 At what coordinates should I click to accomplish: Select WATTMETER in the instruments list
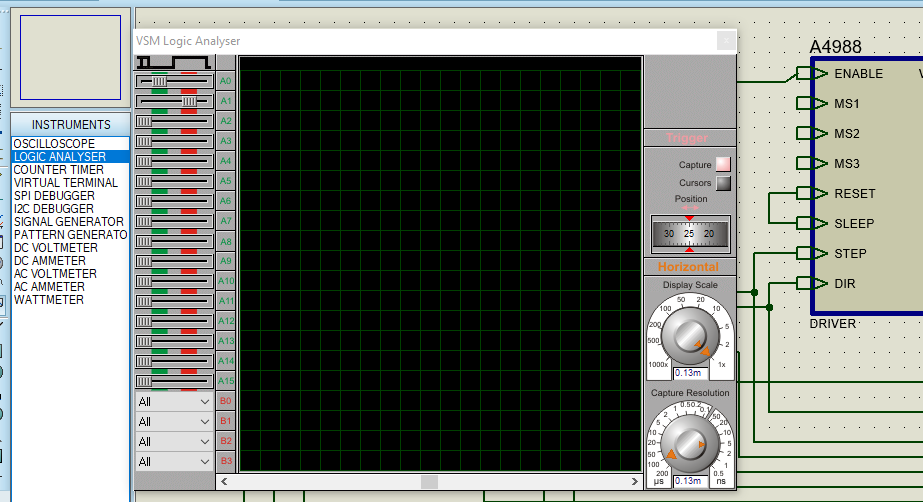(x=70, y=300)
